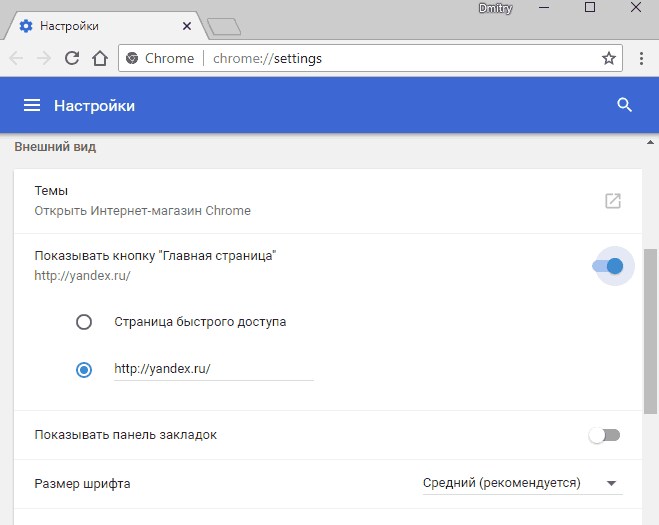Bookmark this page with the star
Image resolution: width=659 pixels, height=525 pixels.
pyautogui.click(x=609, y=58)
